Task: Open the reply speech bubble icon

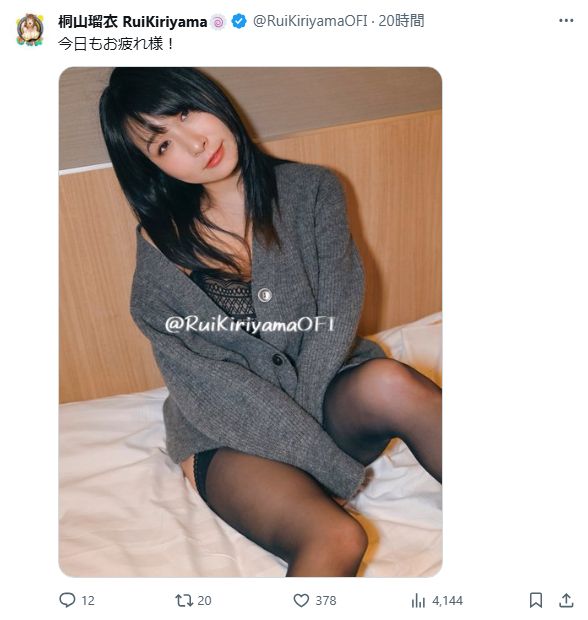Action: point(67,600)
